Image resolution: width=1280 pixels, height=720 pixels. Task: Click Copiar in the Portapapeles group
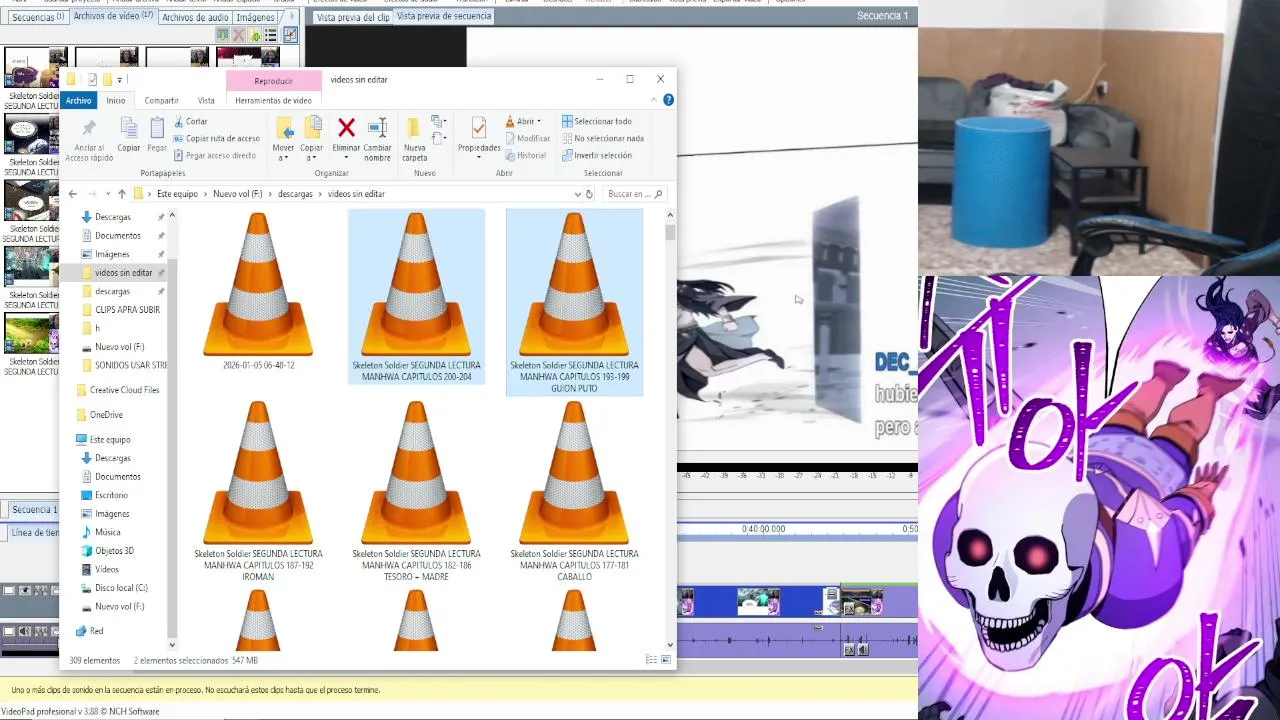pyautogui.click(x=129, y=134)
